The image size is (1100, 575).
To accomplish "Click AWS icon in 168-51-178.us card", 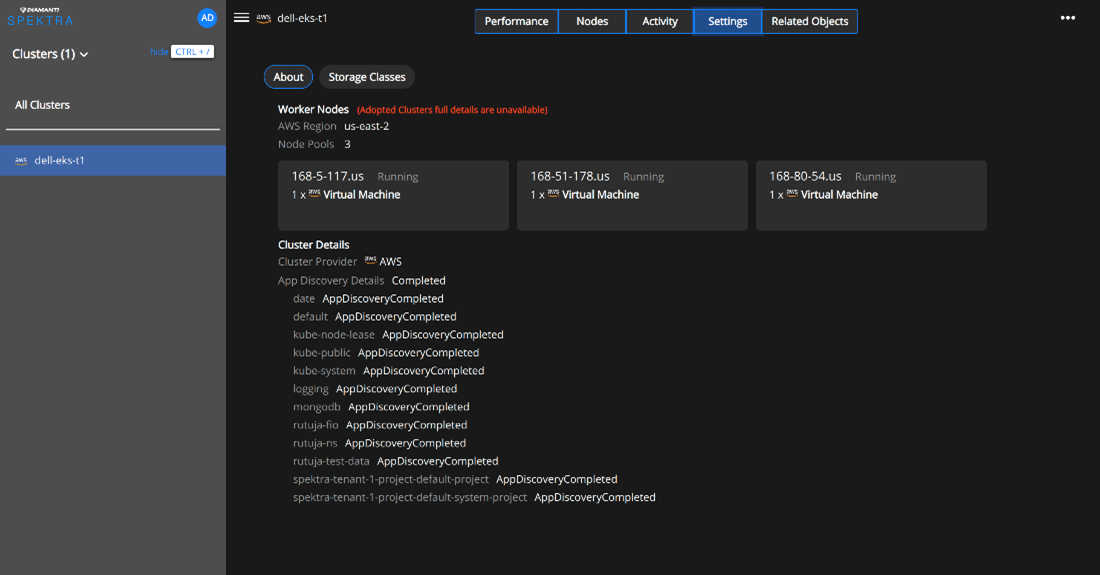I will tap(554, 194).
